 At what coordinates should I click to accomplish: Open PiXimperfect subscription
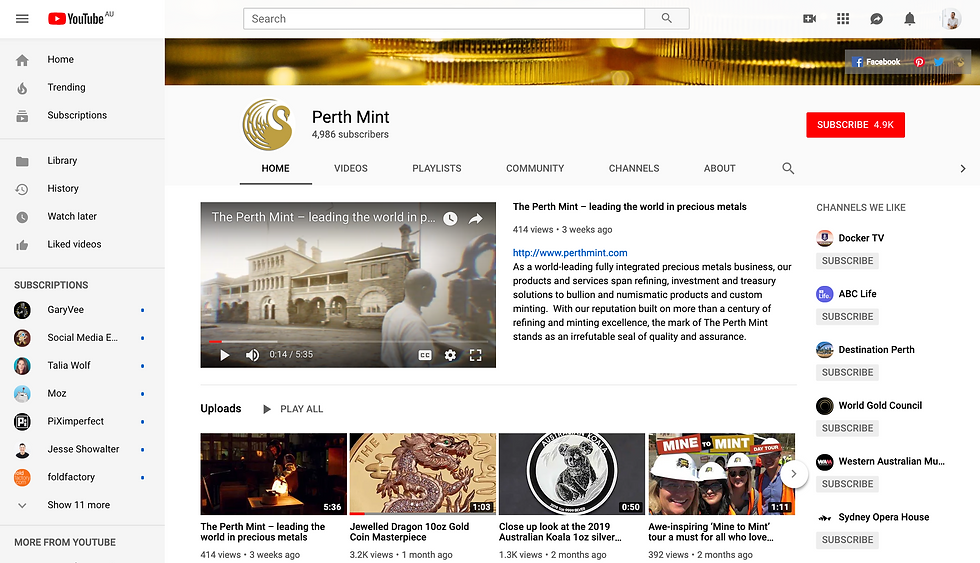coord(82,421)
